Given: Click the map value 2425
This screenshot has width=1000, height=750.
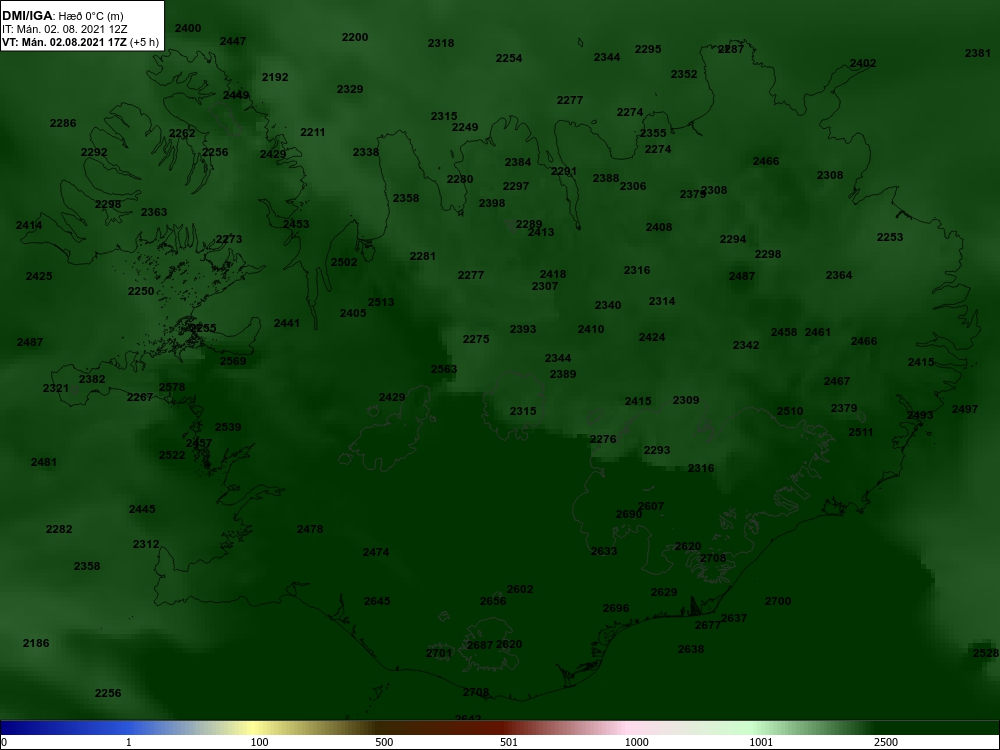Looking at the screenshot, I should click(39, 276).
